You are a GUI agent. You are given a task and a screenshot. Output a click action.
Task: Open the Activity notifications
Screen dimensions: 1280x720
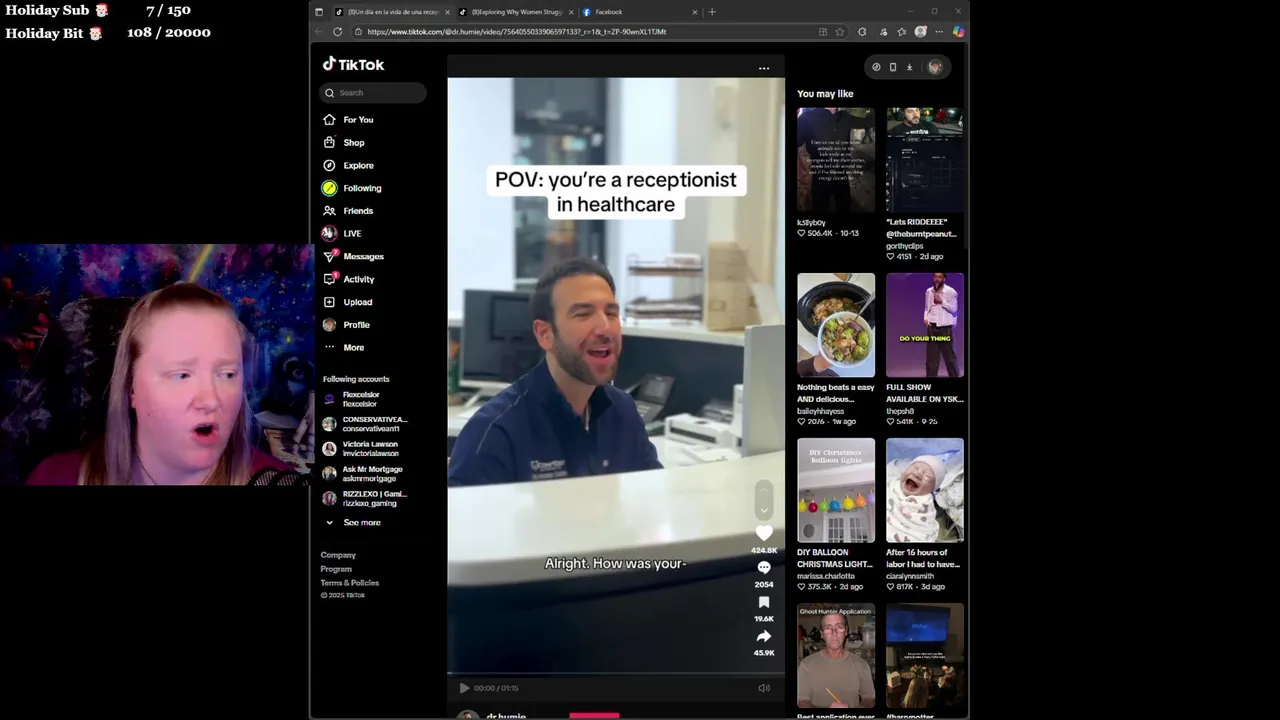[x=348, y=279]
